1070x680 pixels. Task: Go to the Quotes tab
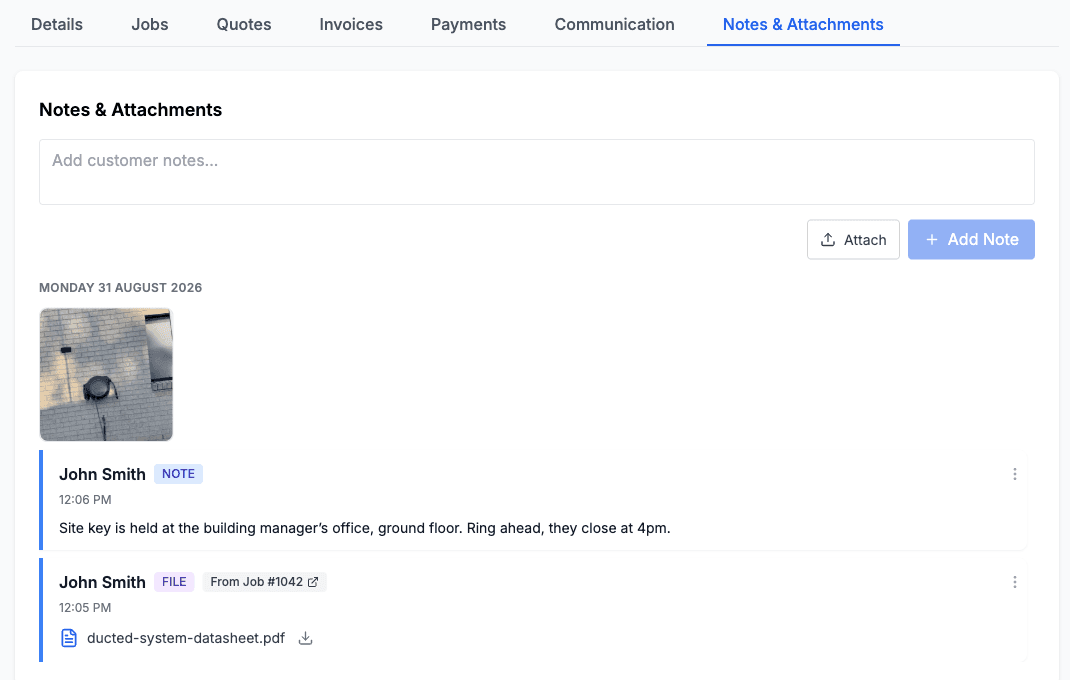click(244, 25)
